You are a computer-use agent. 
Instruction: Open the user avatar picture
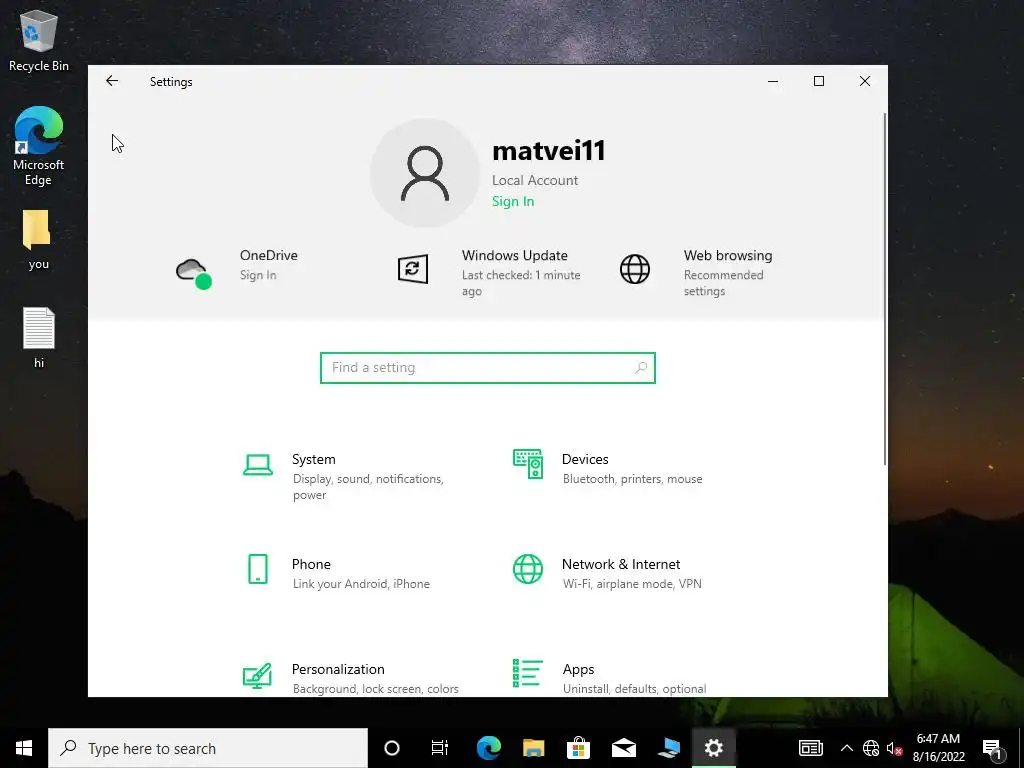click(425, 173)
